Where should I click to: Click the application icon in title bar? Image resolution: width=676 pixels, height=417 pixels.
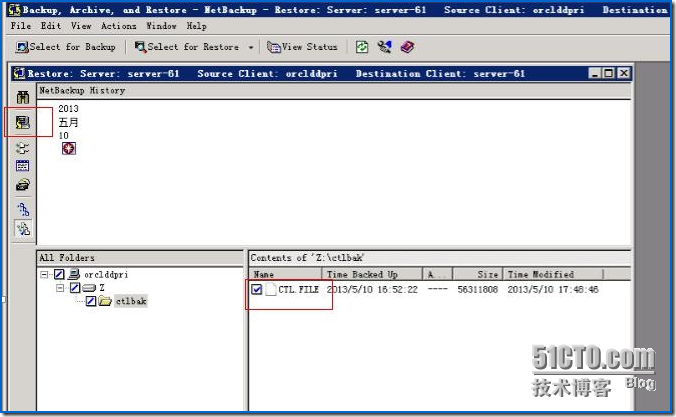point(14,9)
